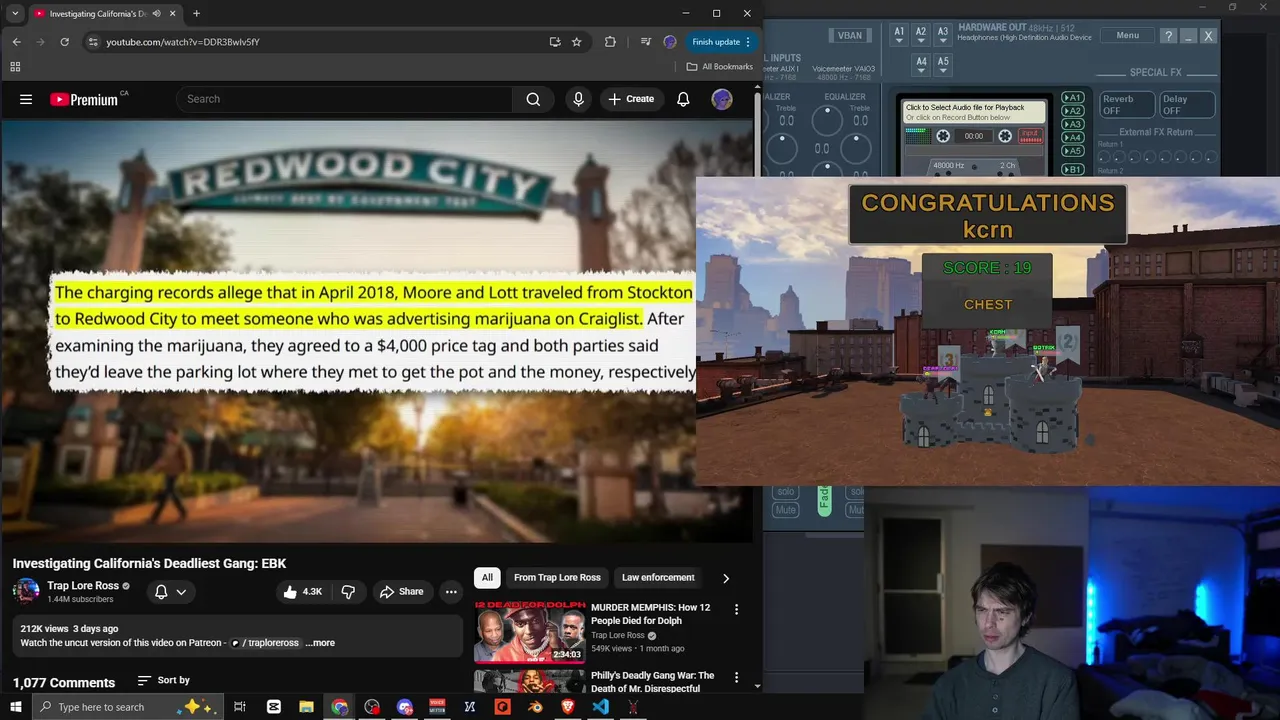Go to YouTube Premium home logo

tap(84, 99)
